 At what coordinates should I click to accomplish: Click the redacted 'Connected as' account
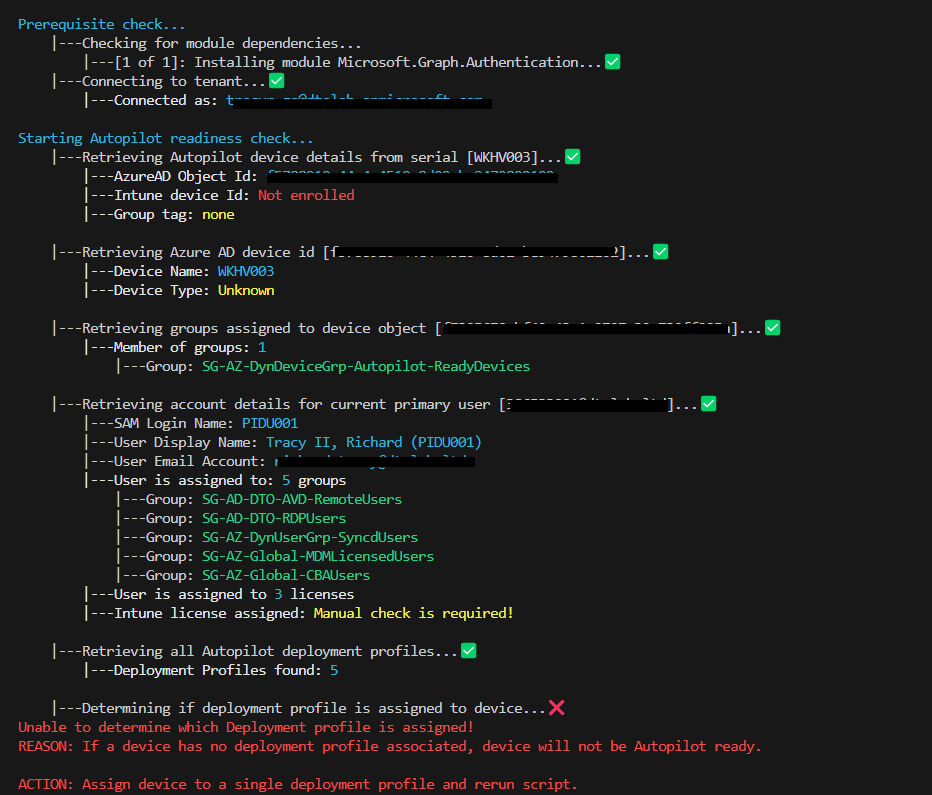click(x=359, y=101)
